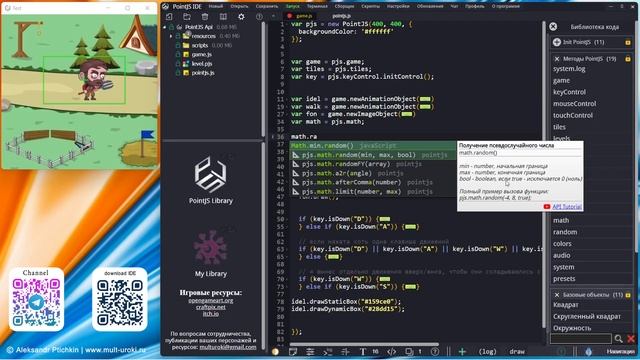The image size is (640, 360).
Task: Collapse the Методы PointJS section
Action: [557, 59]
